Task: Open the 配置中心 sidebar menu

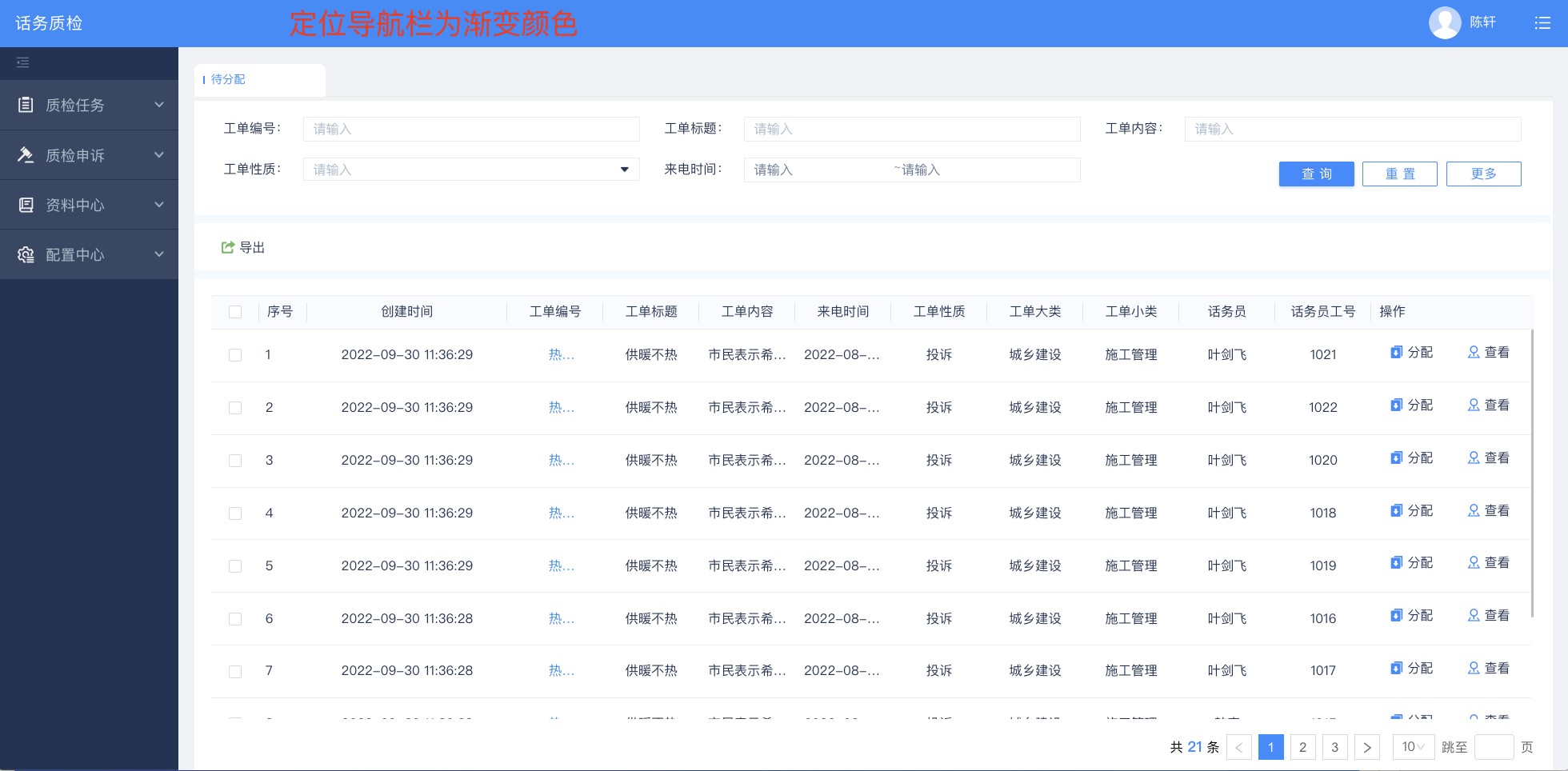Action: tap(89, 254)
